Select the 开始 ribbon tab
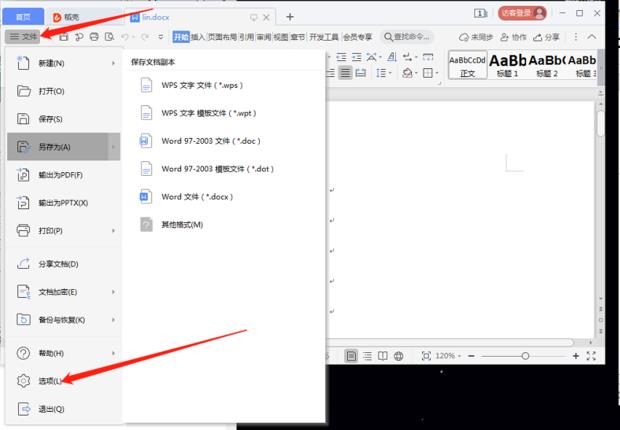Screen dimensions: 620x430 pyautogui.click(x=181, y=37)
